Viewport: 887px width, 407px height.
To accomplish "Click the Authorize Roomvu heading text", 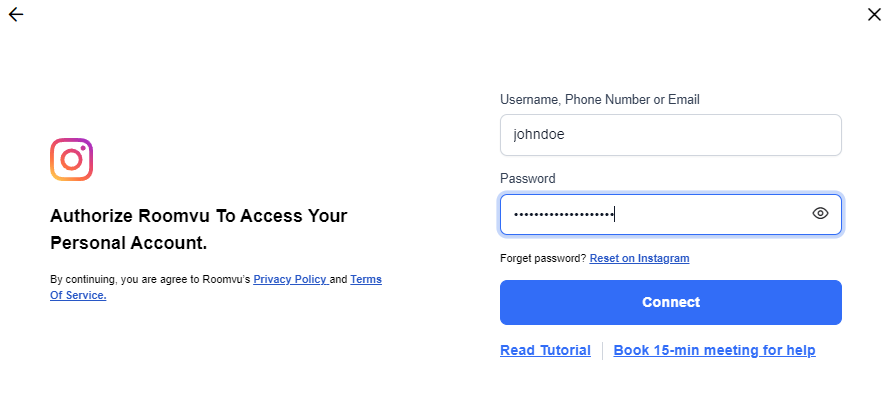I will 199,216.
